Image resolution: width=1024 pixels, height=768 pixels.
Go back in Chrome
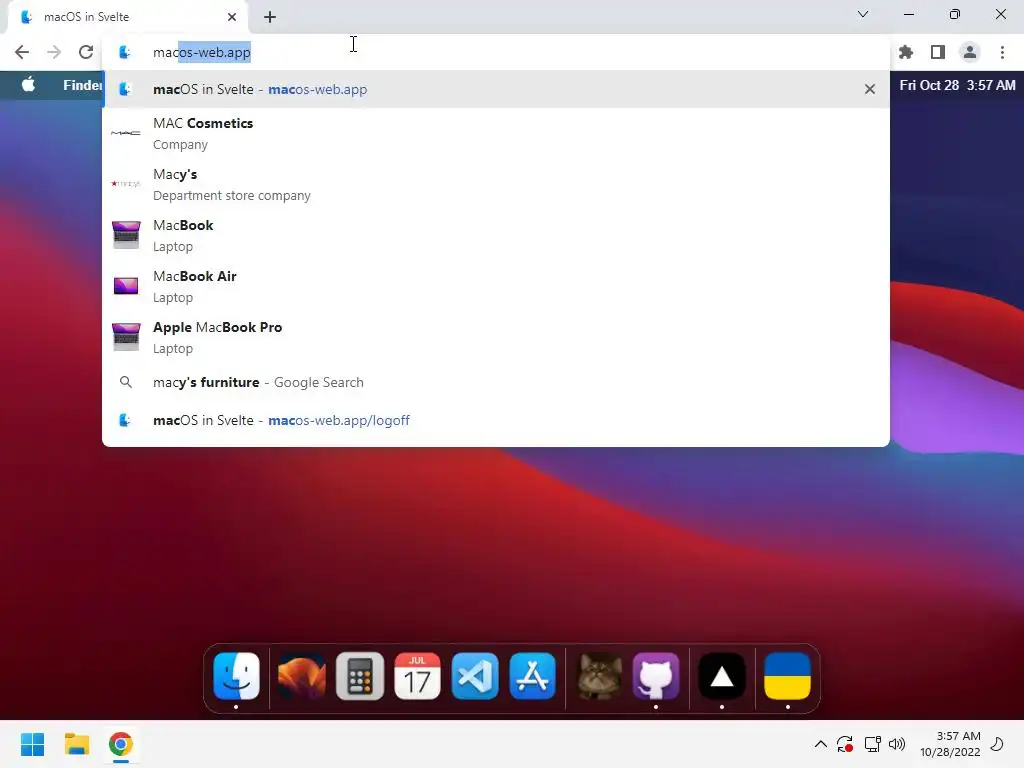click(x=22, y=52)
